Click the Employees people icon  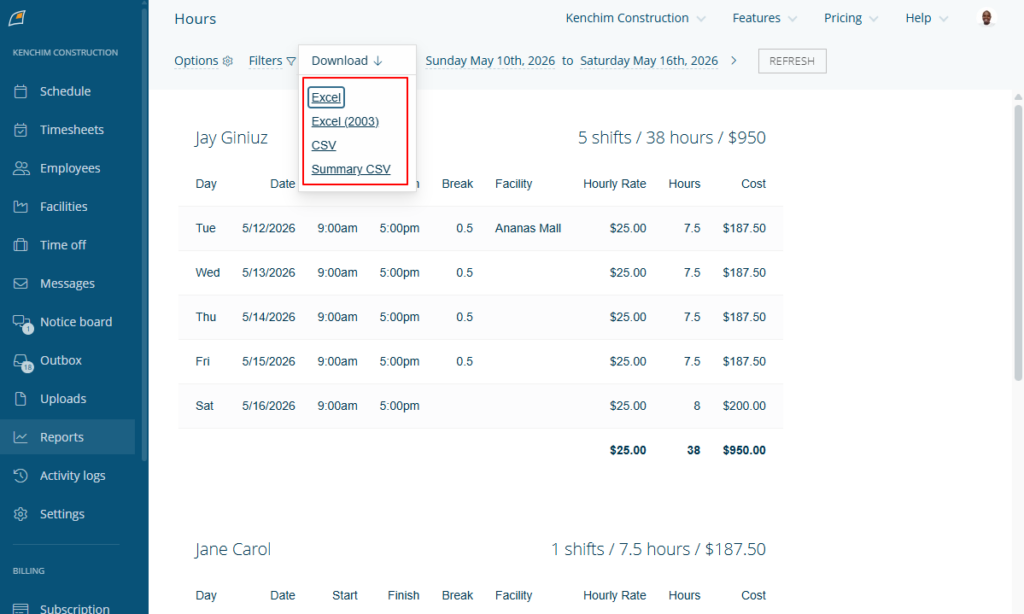21,169
